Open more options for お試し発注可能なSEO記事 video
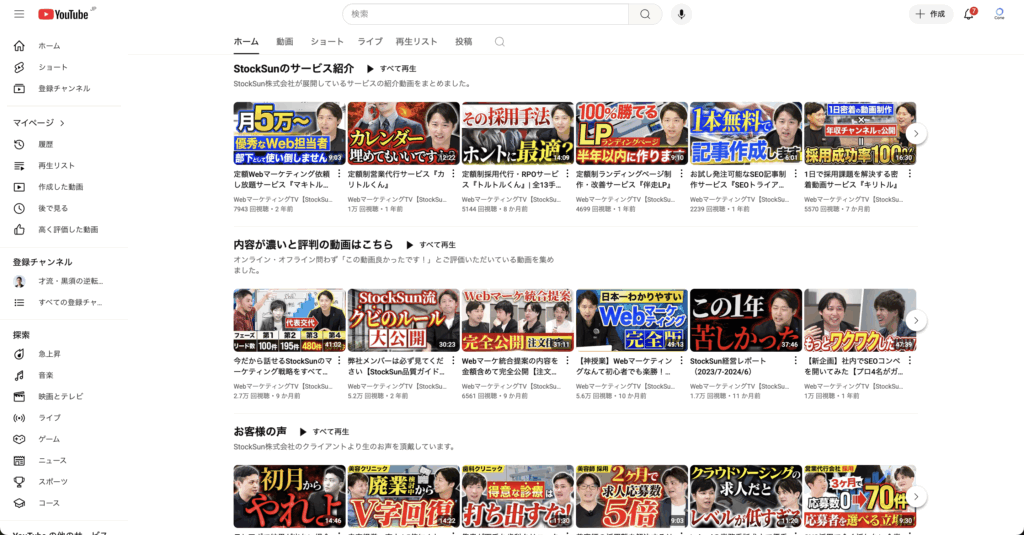Image resolution: width=1024 pixels, height=535 pixels. coord(795,174)
